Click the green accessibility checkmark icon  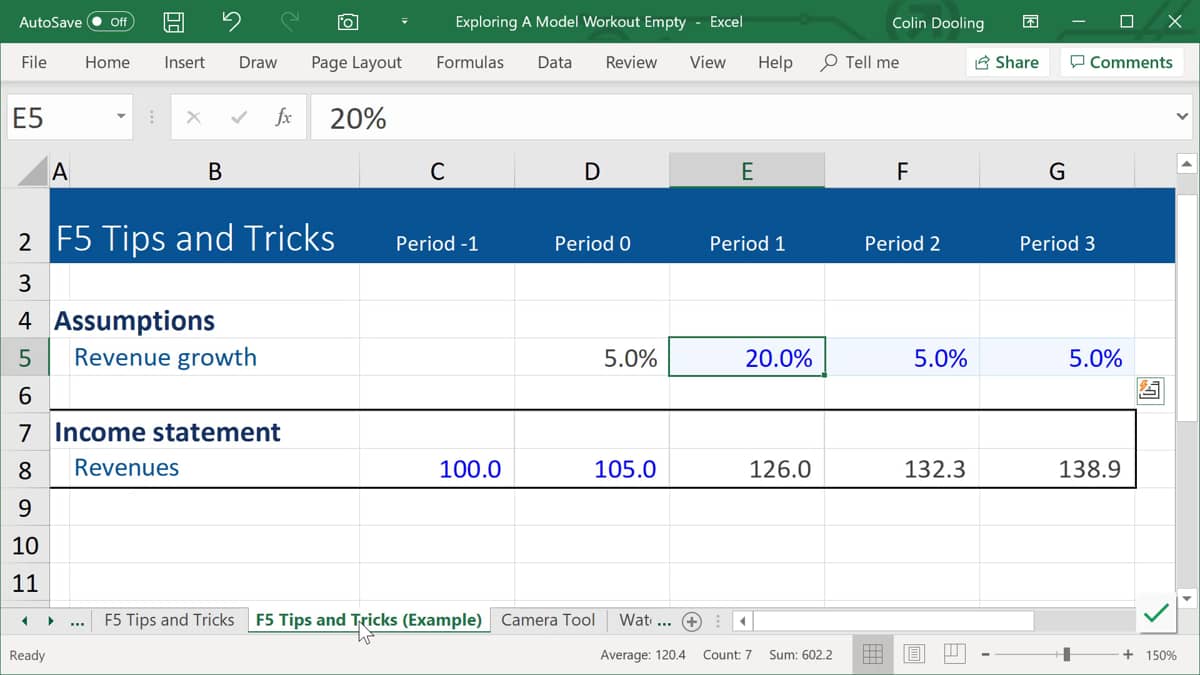click(1156, 614)
